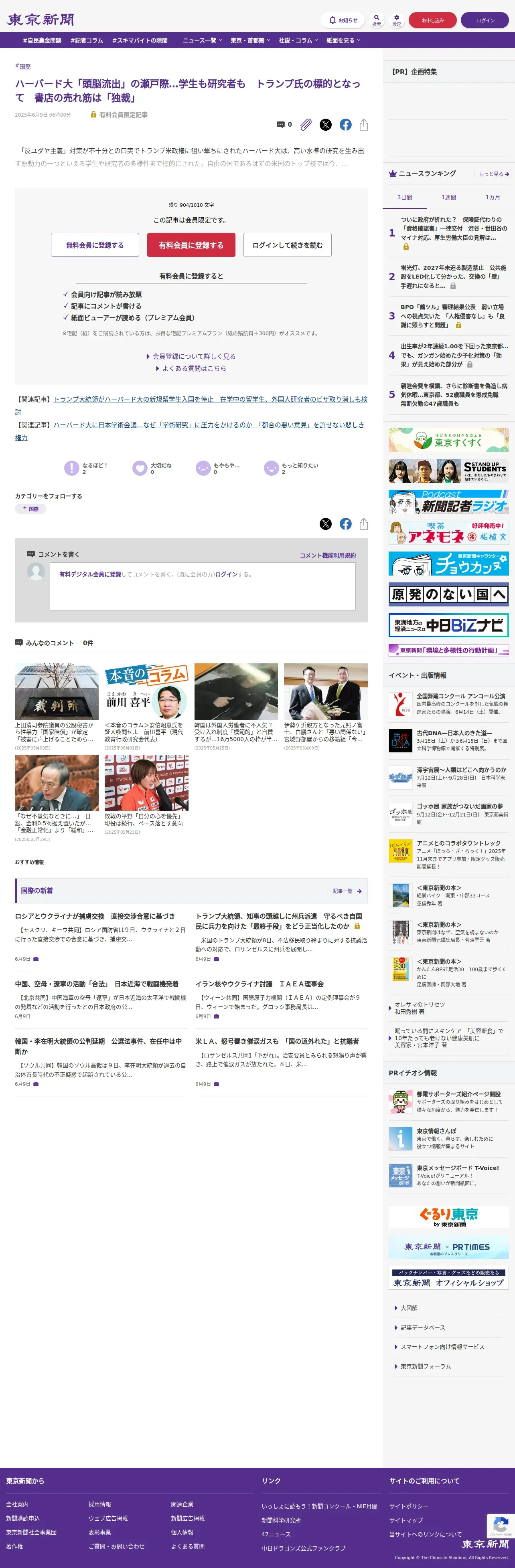The height and width of the screenshot is (1568, 515).
Task: React with the もっと知りたい face icon
Action: point(271,467)
